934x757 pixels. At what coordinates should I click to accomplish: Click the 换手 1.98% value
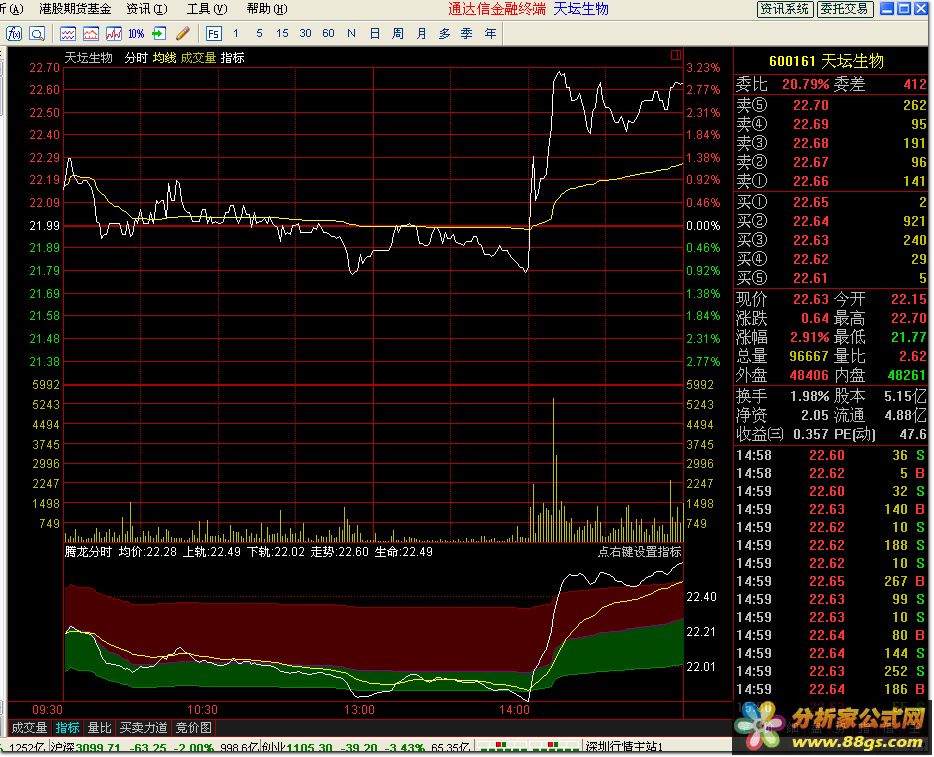810,396
